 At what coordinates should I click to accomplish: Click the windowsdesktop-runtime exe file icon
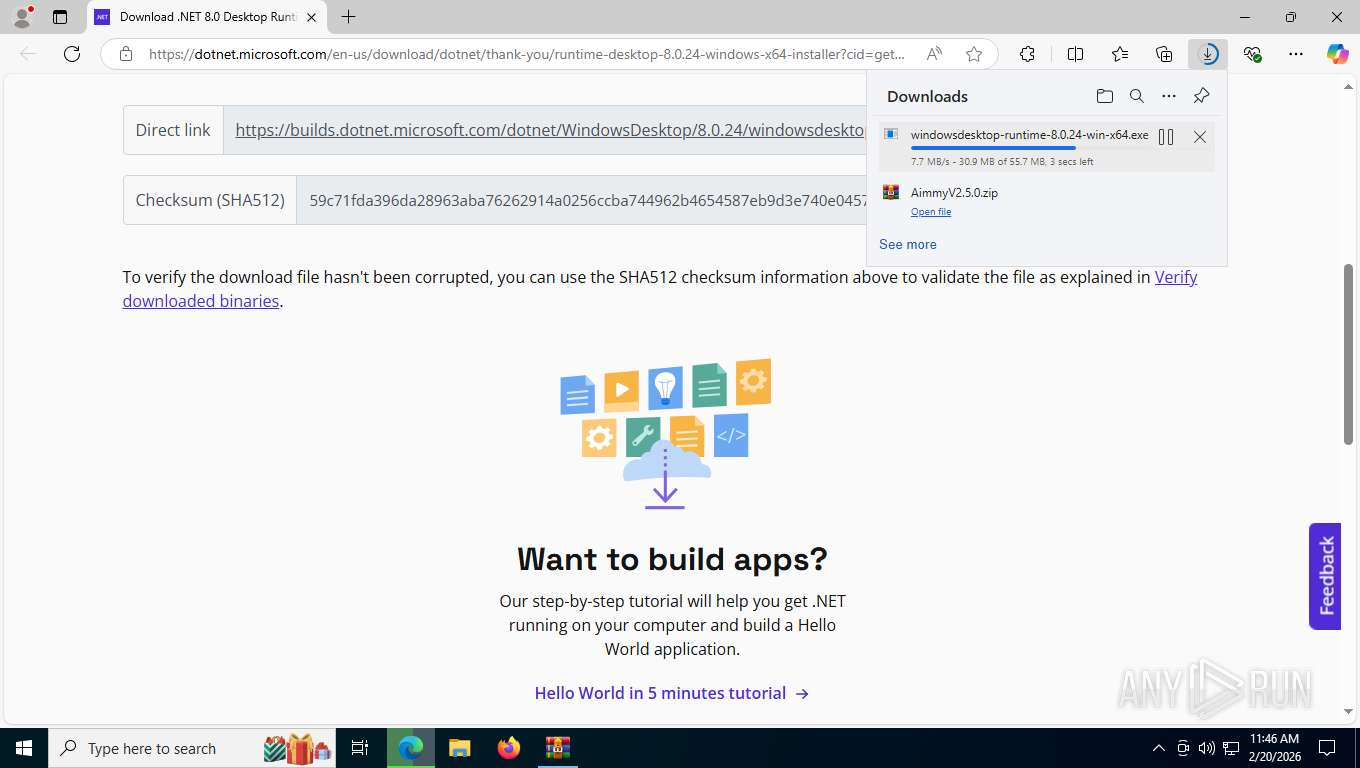pos(891,134)
